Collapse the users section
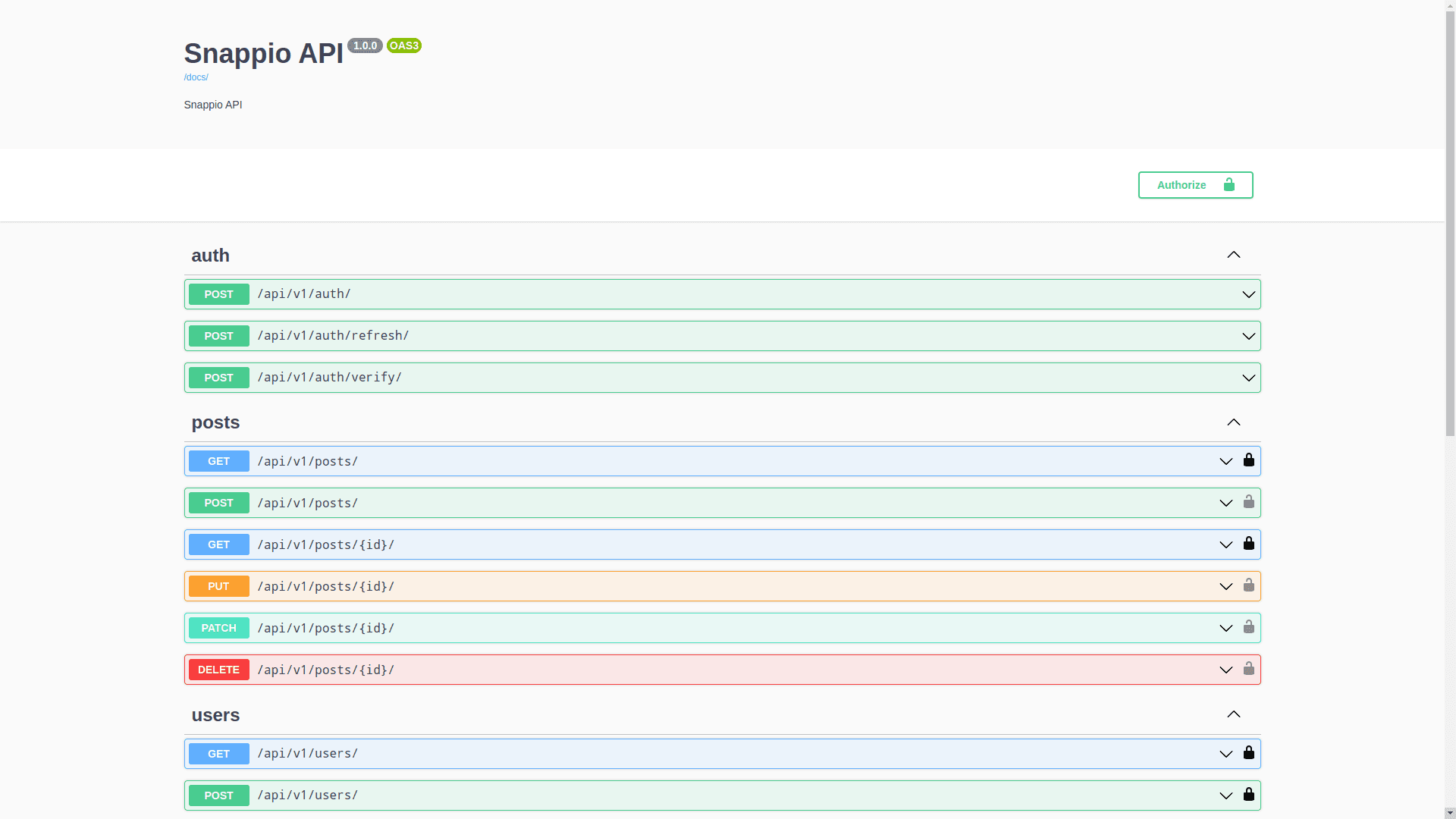 pos(1233,714)
